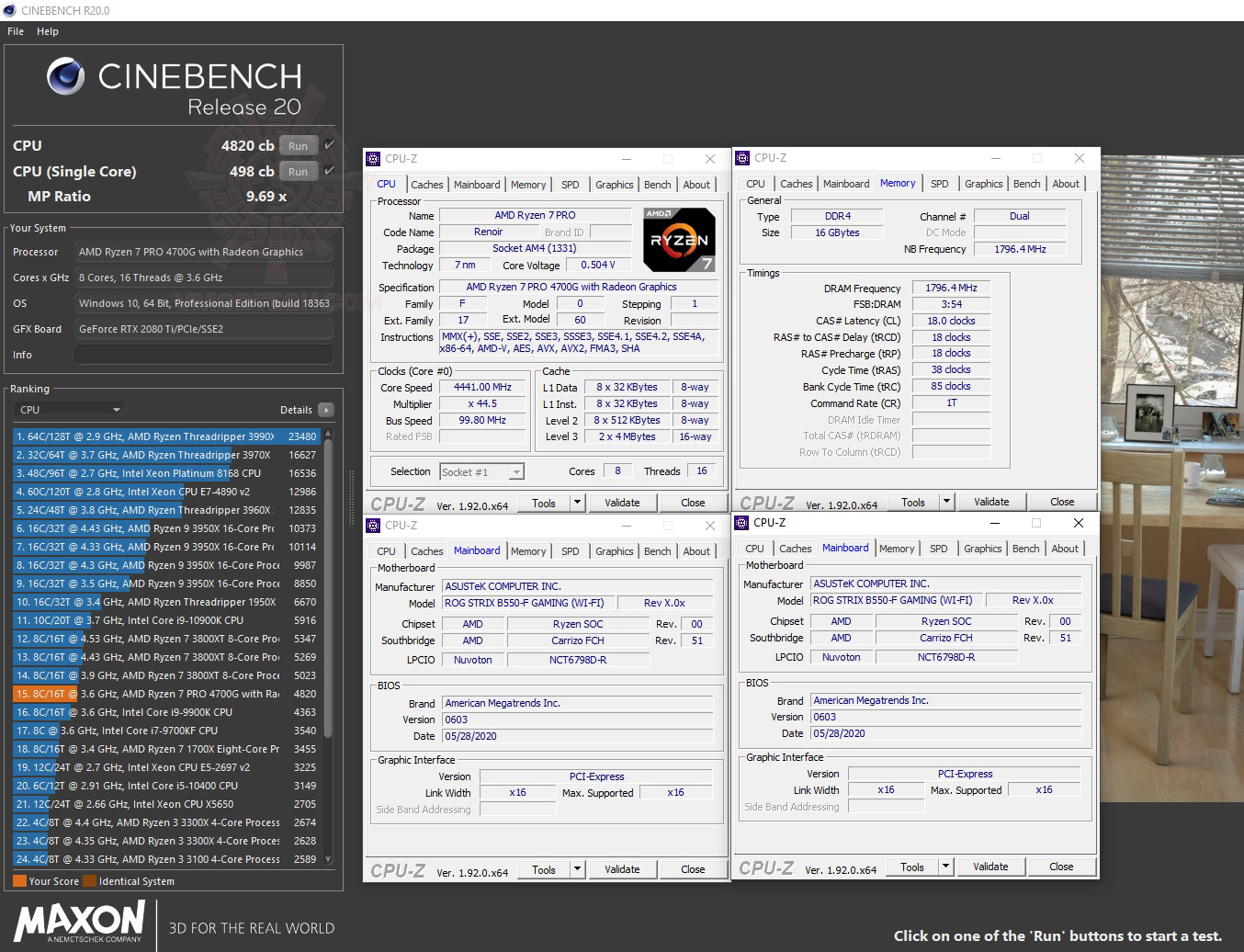This screenshot has width=1244, height=952.
Task: Click the CAS# Latency 18.0 clocks value
Action: (x=951, y=321)
